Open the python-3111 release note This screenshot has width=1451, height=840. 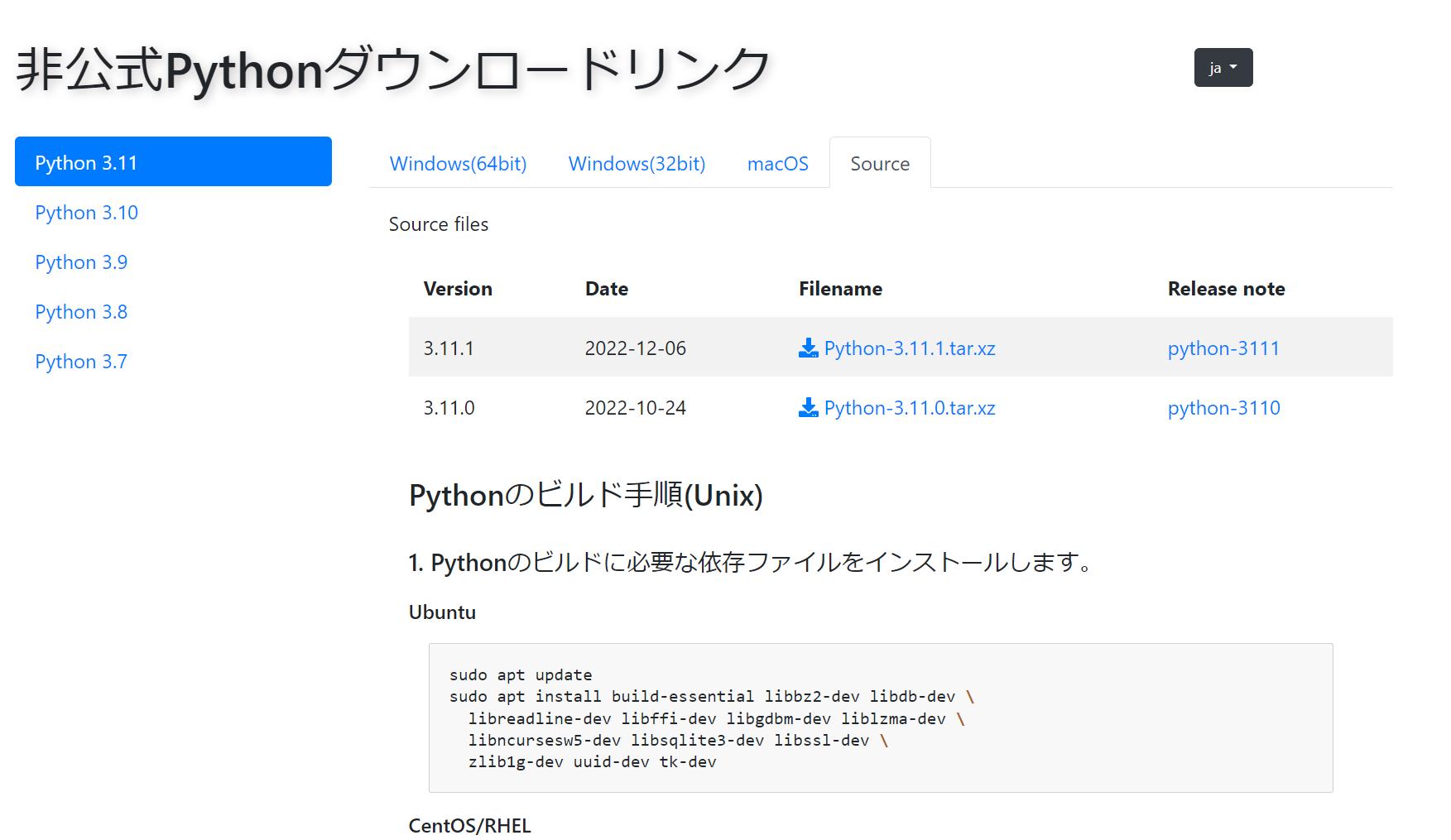point(1223,348)
